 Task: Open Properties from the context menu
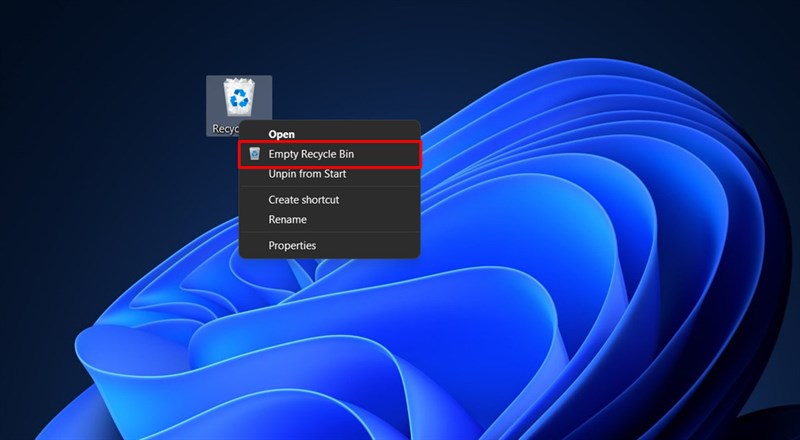click(292, 245)
